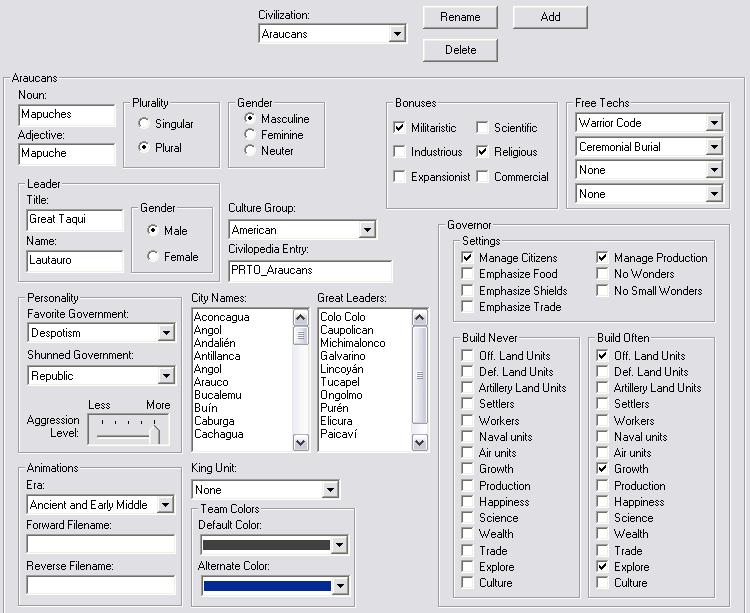The height and width of the screenshot is (613, 750).
Task: Open the Warrior Code free tech dropdown
Action: (649, 123)
